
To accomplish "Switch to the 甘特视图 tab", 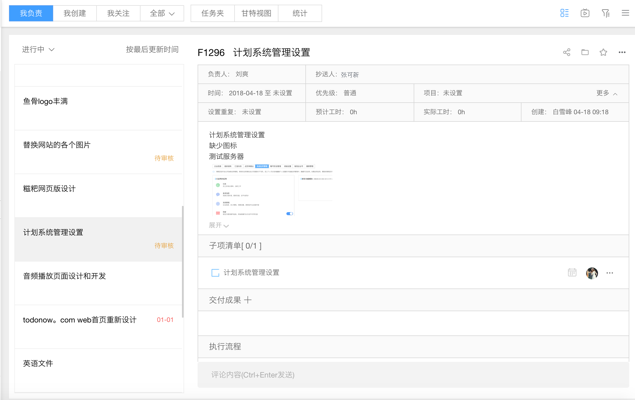I will 256,14.
